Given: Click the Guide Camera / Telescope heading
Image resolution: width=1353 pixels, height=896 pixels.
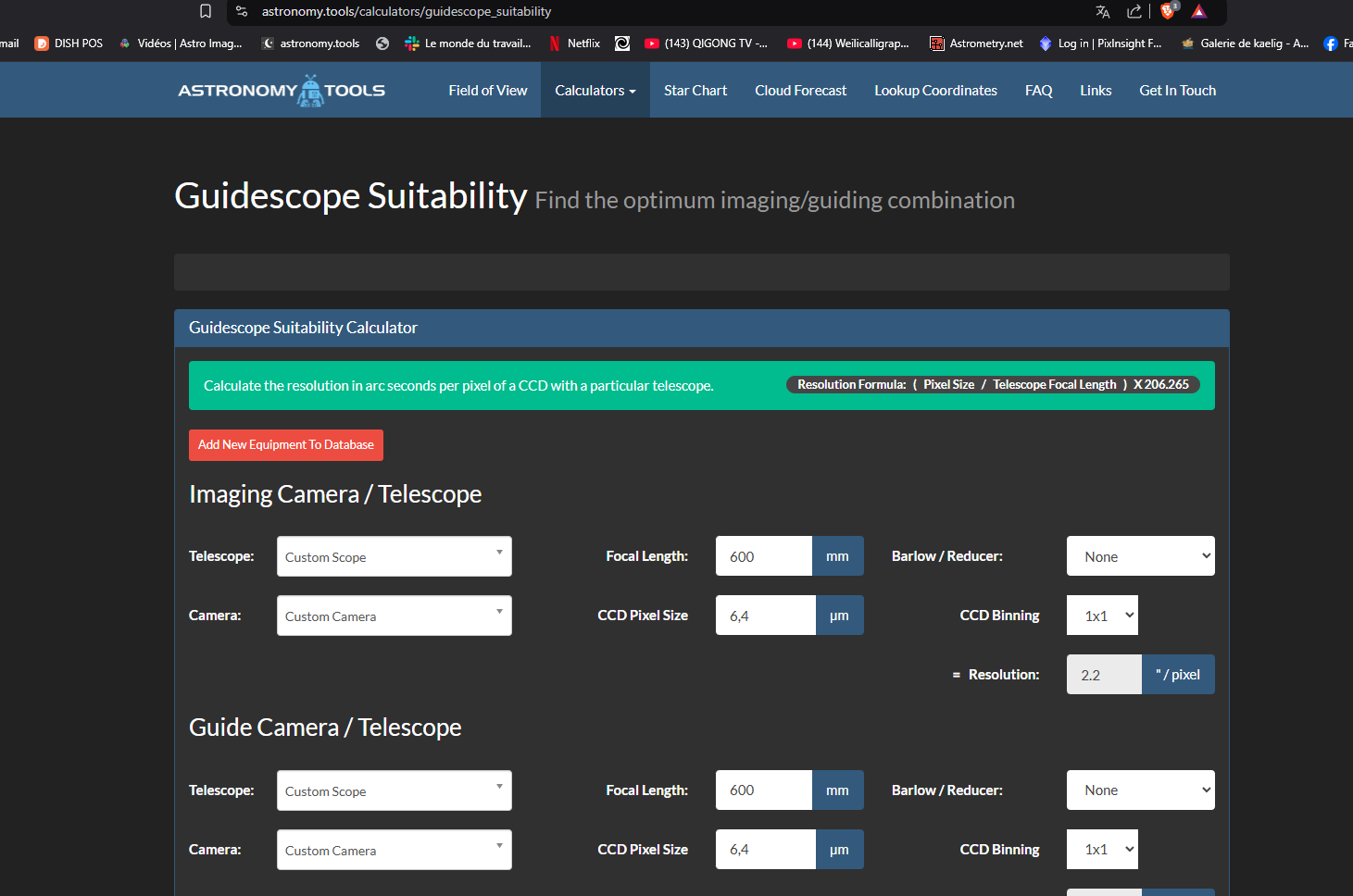Looking at the screenshot, I should coord(325,728).
